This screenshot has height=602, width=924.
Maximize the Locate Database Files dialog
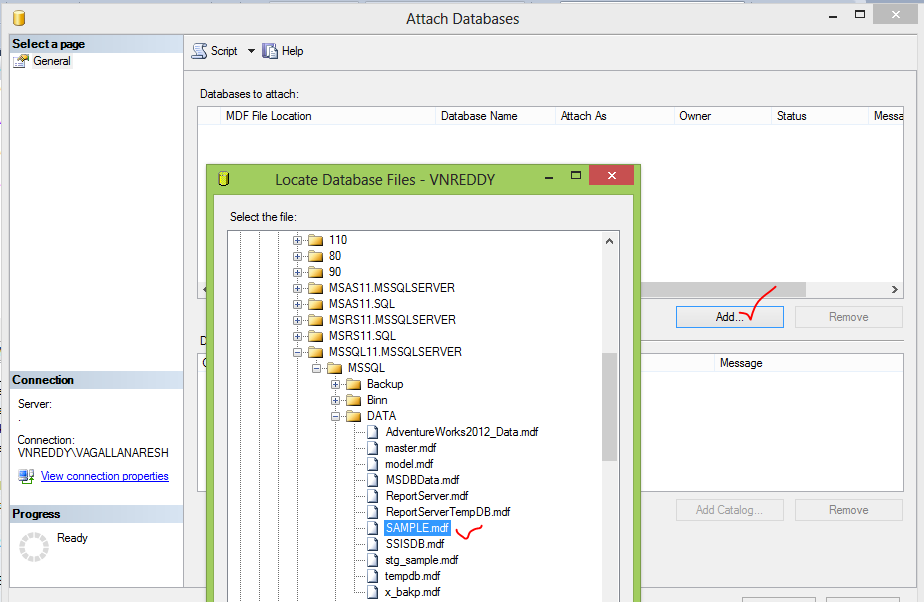(x=576, y=176)
